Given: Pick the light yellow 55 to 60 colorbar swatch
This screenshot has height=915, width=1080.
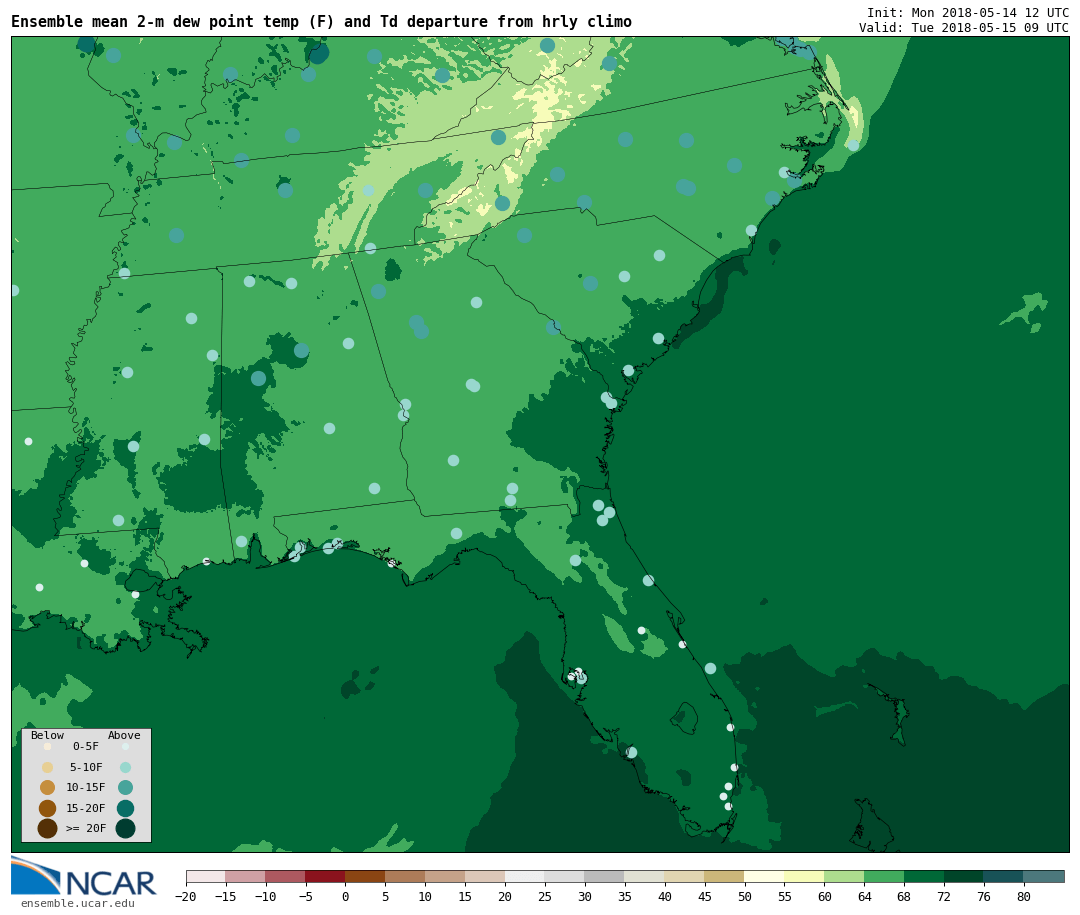Looking at the screenshot, I should pyautogui.click(x=804, y=877).
